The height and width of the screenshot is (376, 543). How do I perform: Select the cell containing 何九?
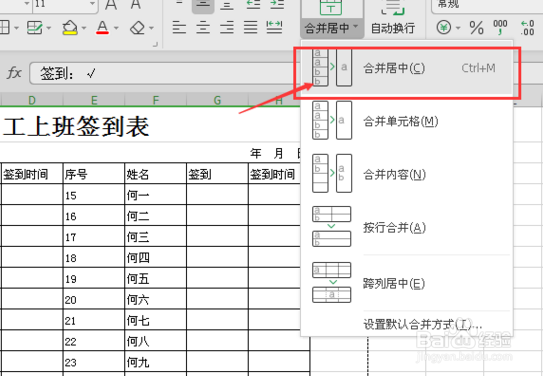click(x=155, y=361)
